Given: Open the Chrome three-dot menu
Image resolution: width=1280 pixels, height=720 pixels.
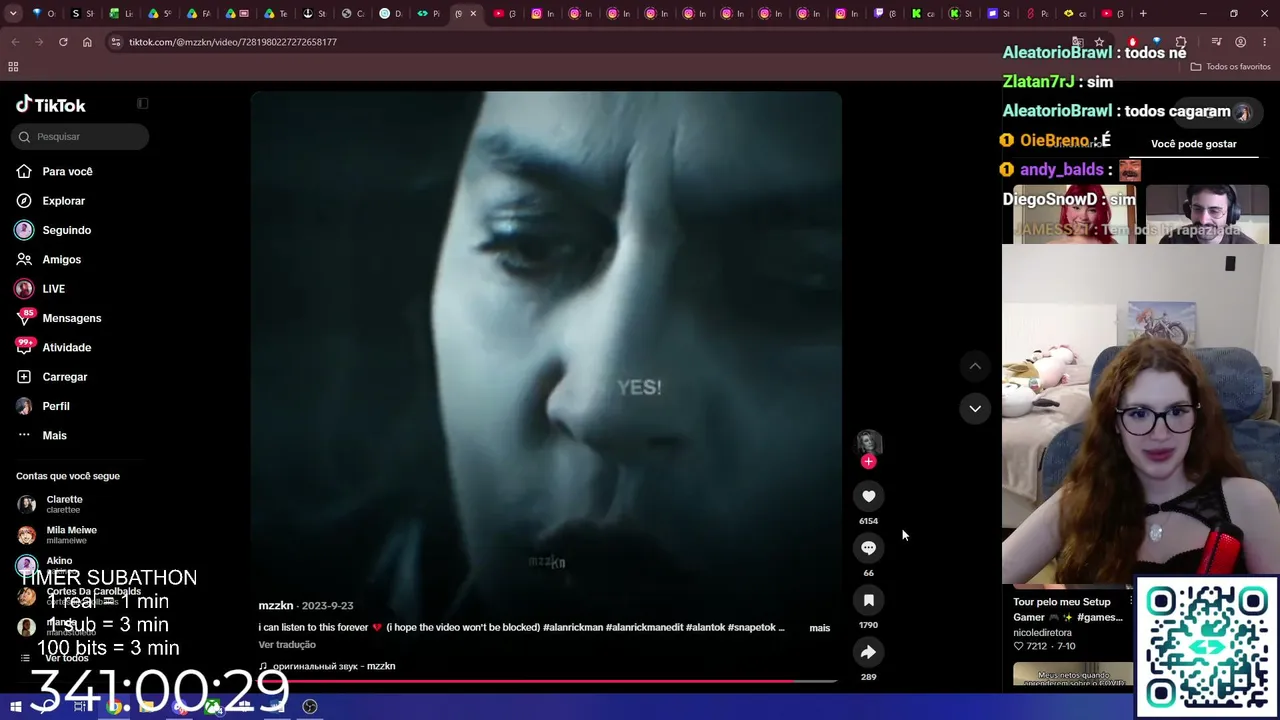Looking at the screenshot, I should [x=1265, y=42].
